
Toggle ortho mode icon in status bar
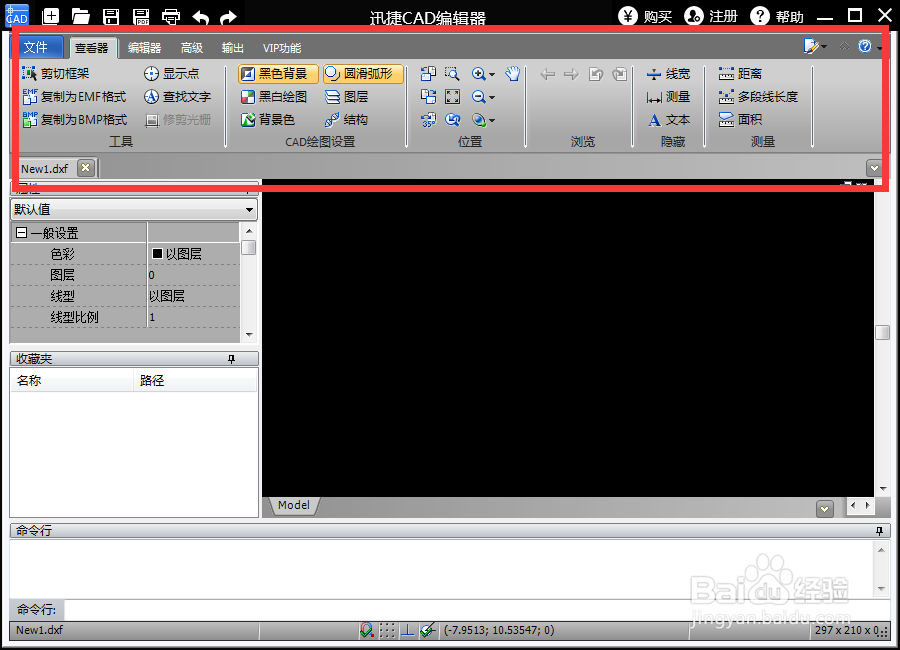pos(408,630)
